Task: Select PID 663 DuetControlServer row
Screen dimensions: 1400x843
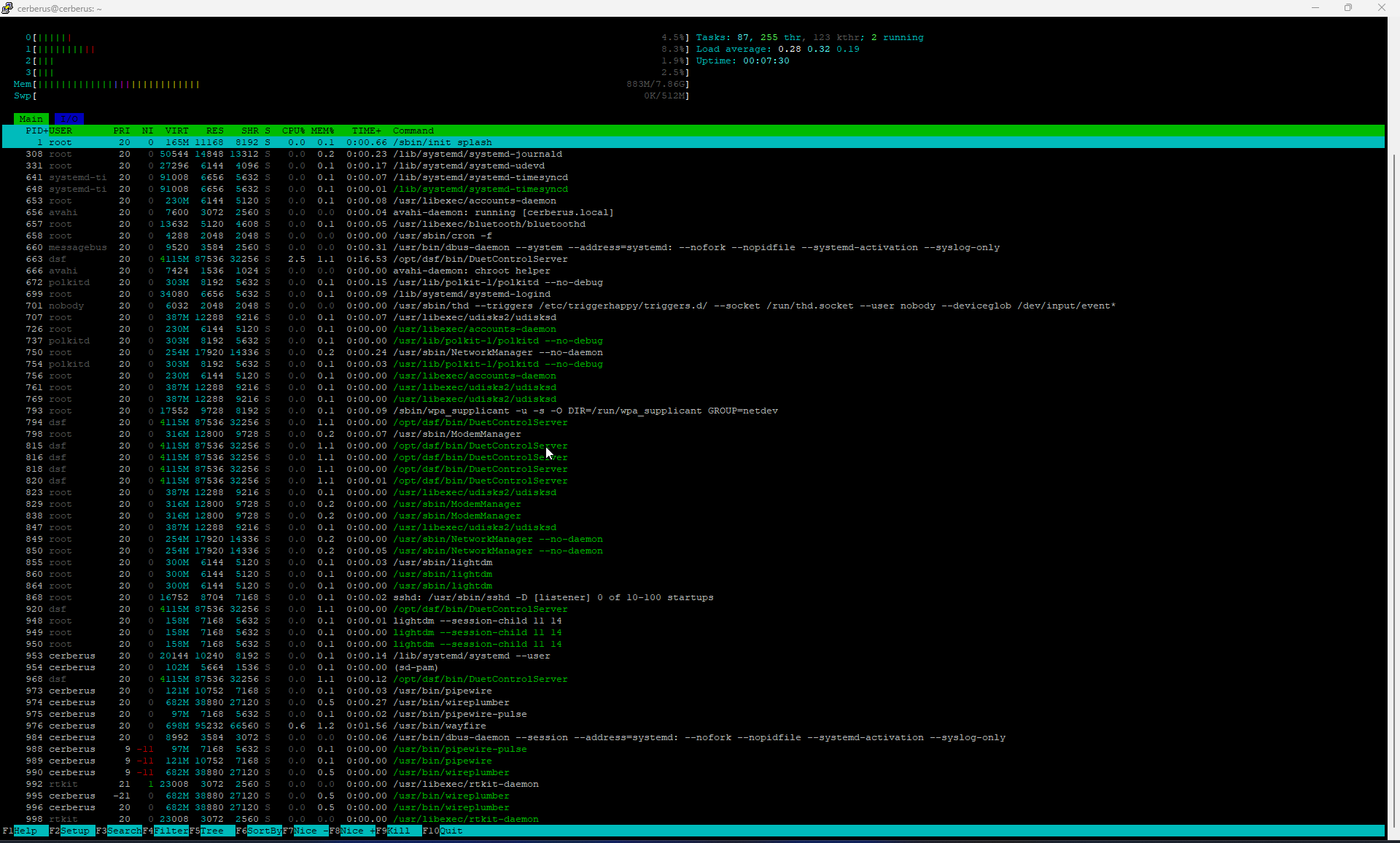Action: 693,259
